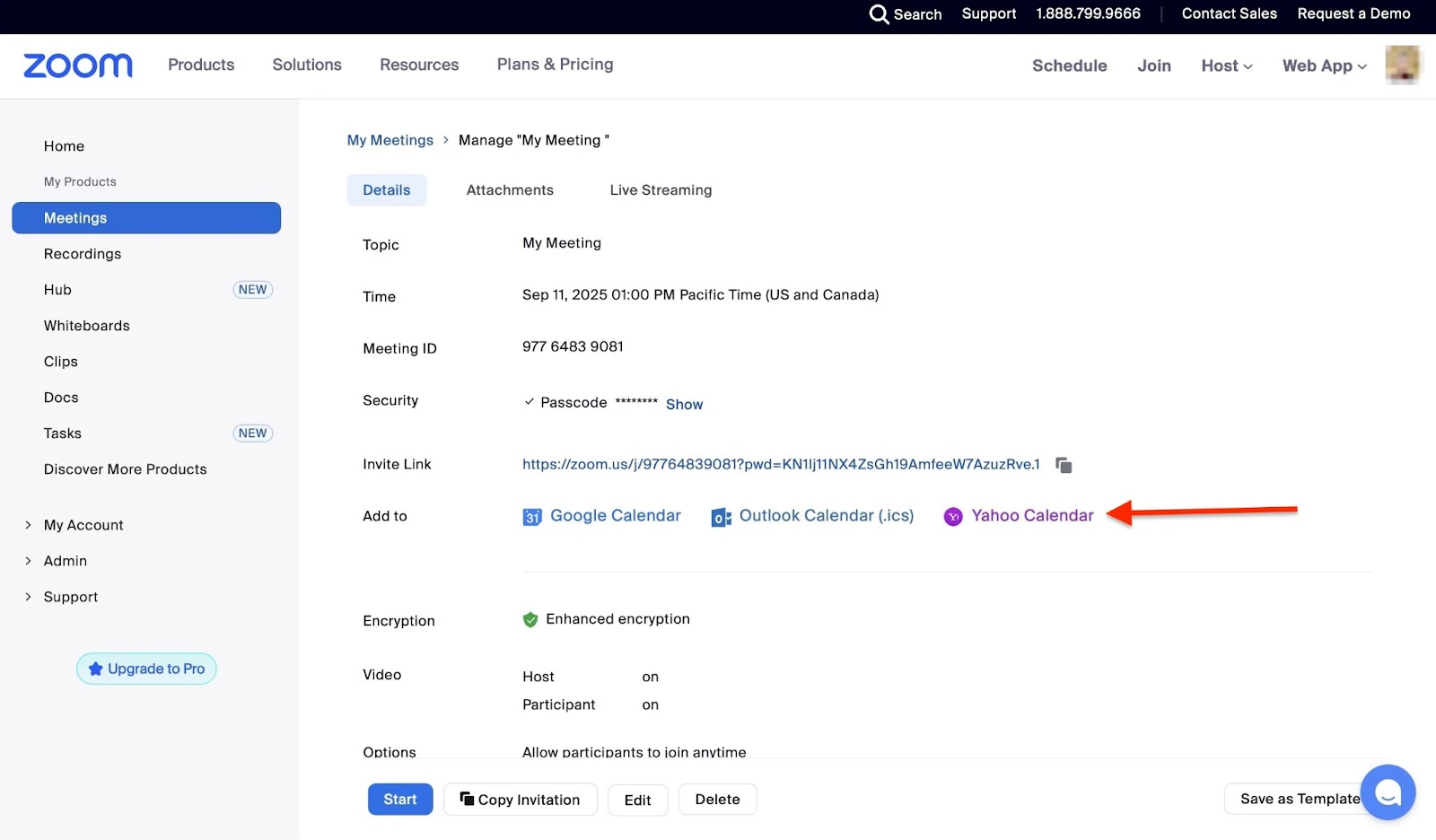Click the Search magnifier icon
Screen dimensions: 1436x840
pyautogui.click(x=879, y=14)
